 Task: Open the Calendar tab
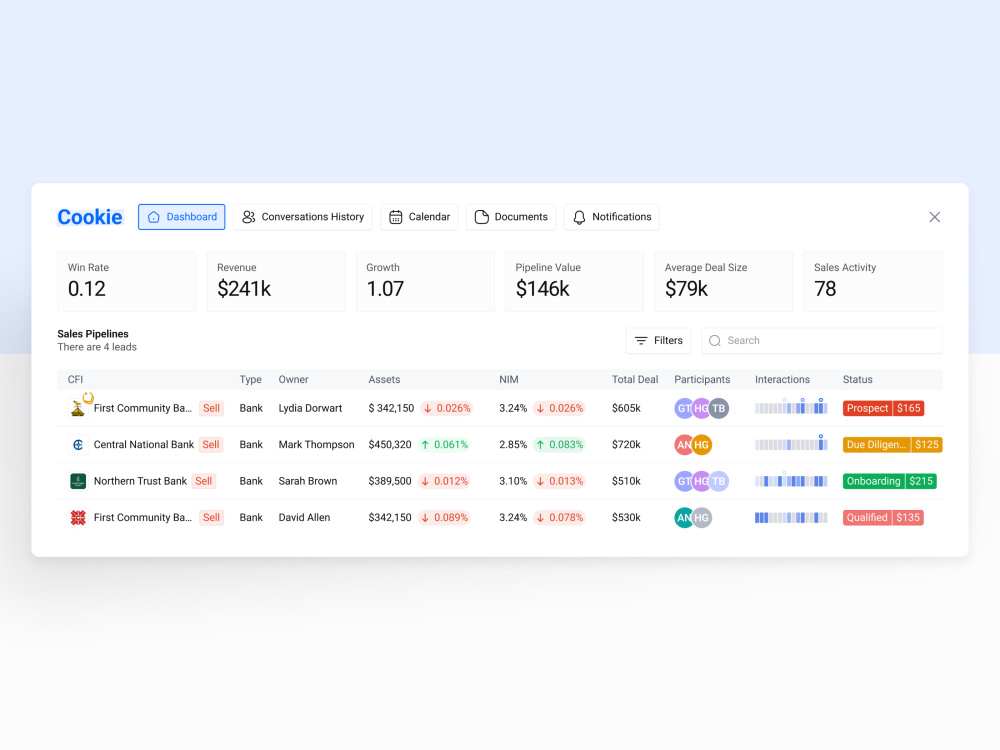click(419, 217)
